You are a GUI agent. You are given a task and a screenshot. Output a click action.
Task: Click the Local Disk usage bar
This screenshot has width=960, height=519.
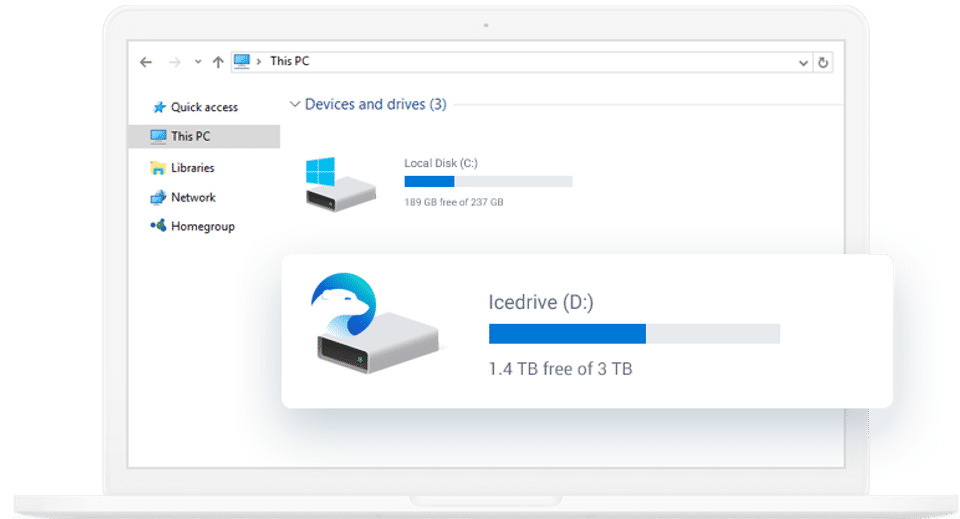pos(488,181)
